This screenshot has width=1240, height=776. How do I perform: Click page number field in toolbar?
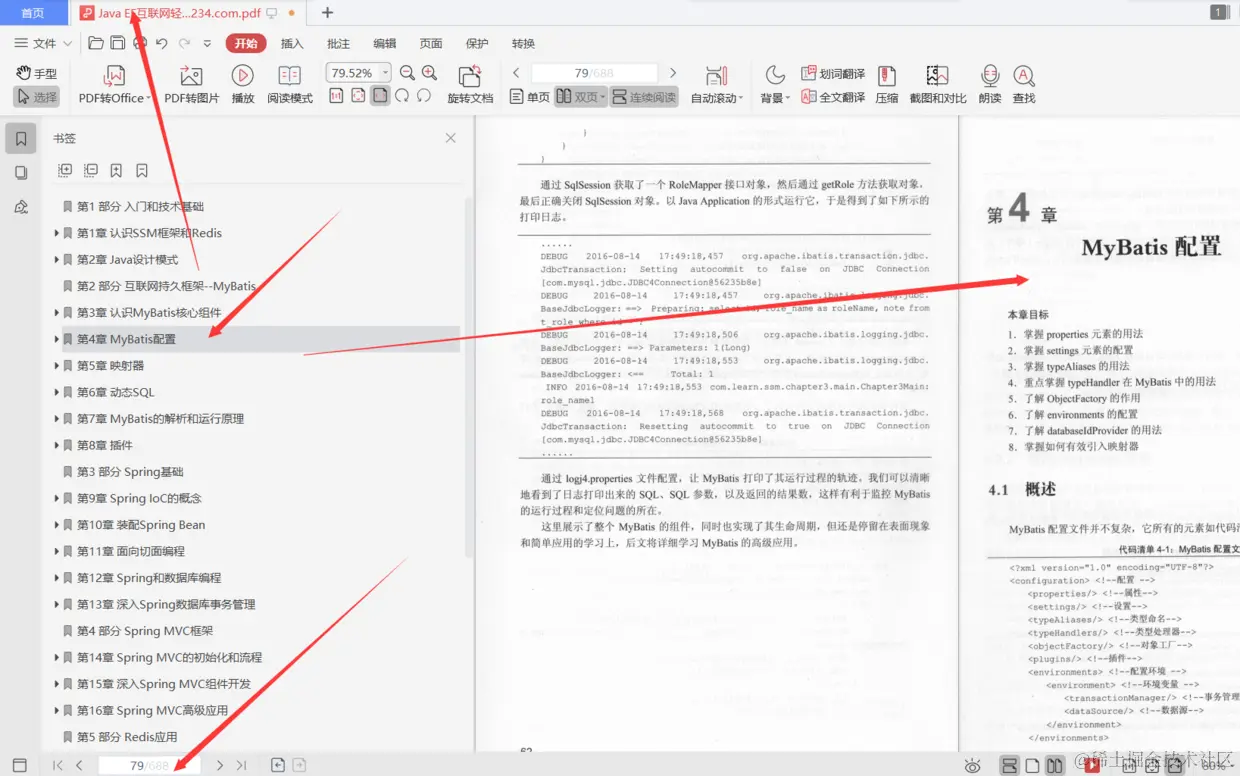(x=594, y=72)
